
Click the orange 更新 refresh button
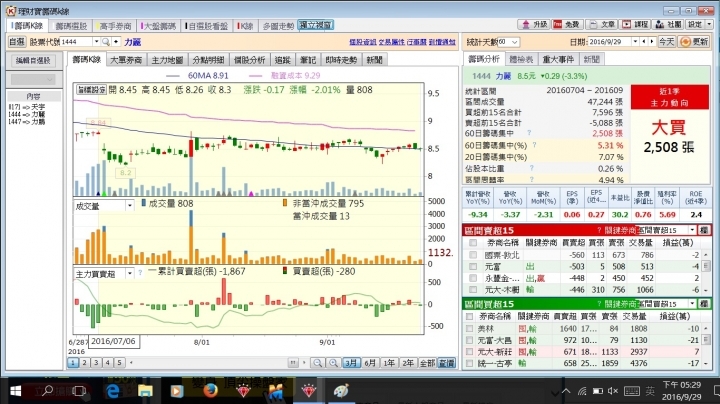coord(694,42)
